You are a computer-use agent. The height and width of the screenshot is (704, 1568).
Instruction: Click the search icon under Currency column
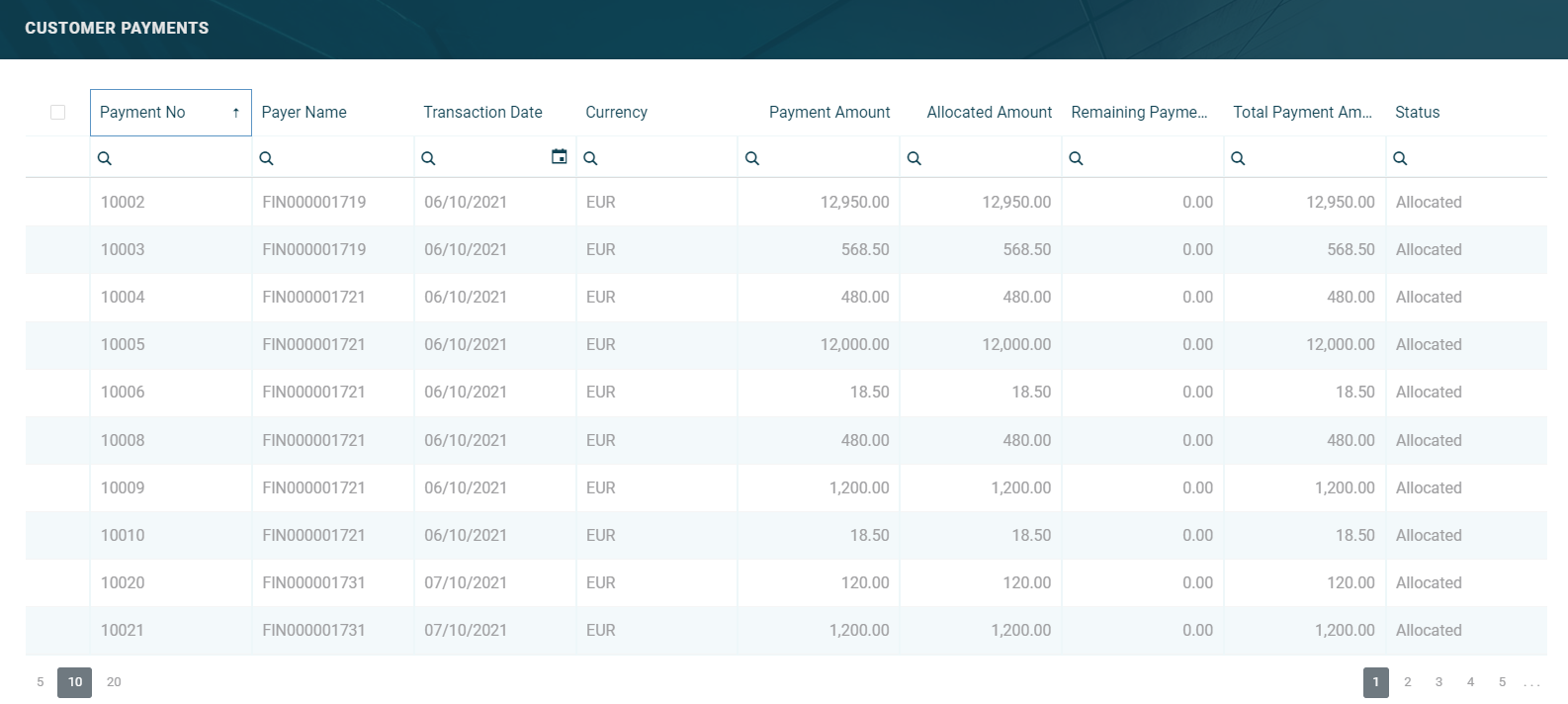point(590,158)
